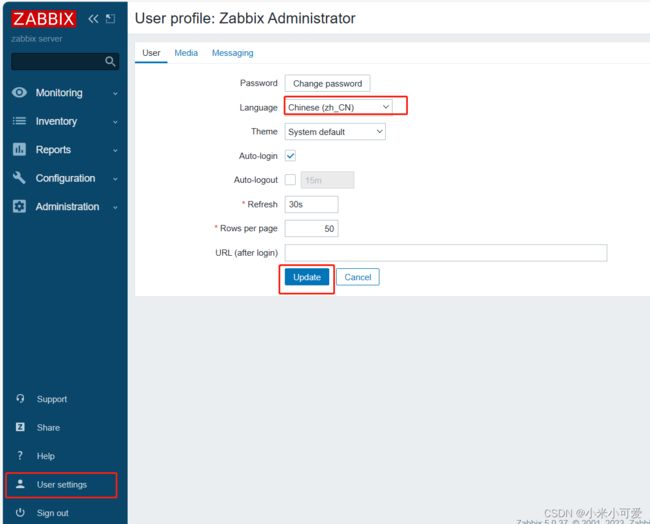The width and height of the screenshot is (650, 524).
Task: Expand the Administration menu chevron
Action: pos(115,207)
